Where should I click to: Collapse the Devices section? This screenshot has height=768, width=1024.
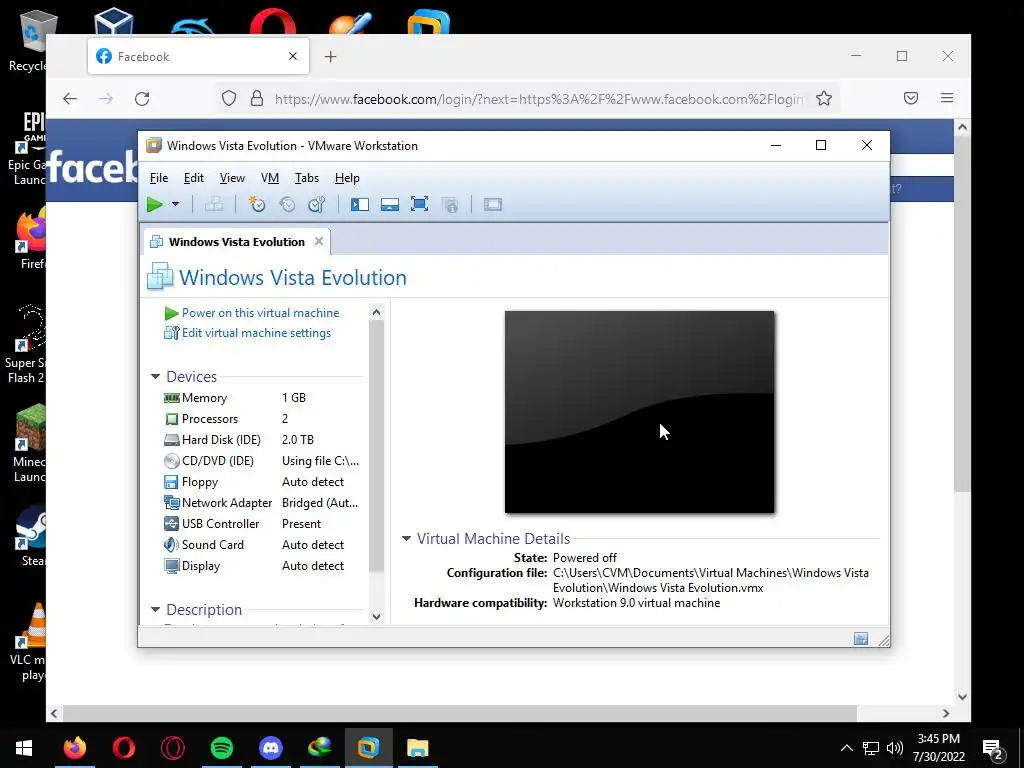pos(155,376)
